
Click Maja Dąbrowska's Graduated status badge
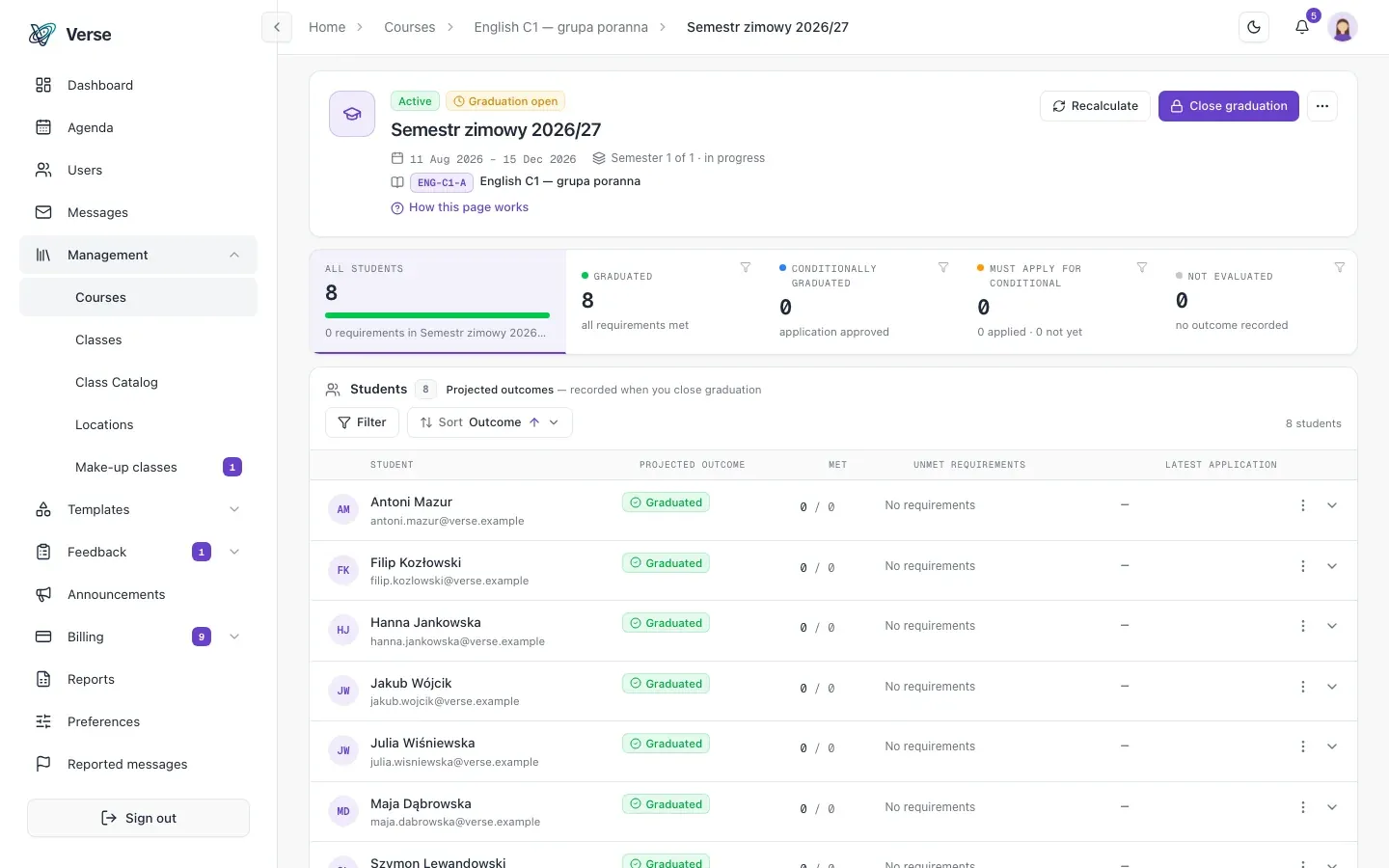(666, 804)
